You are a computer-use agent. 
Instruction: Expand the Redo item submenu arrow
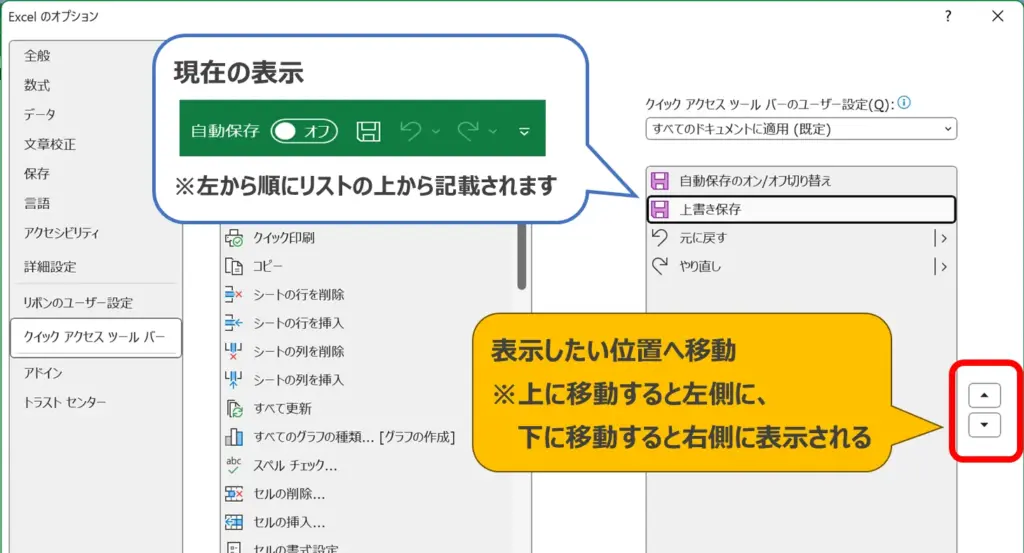click(940, 267)
